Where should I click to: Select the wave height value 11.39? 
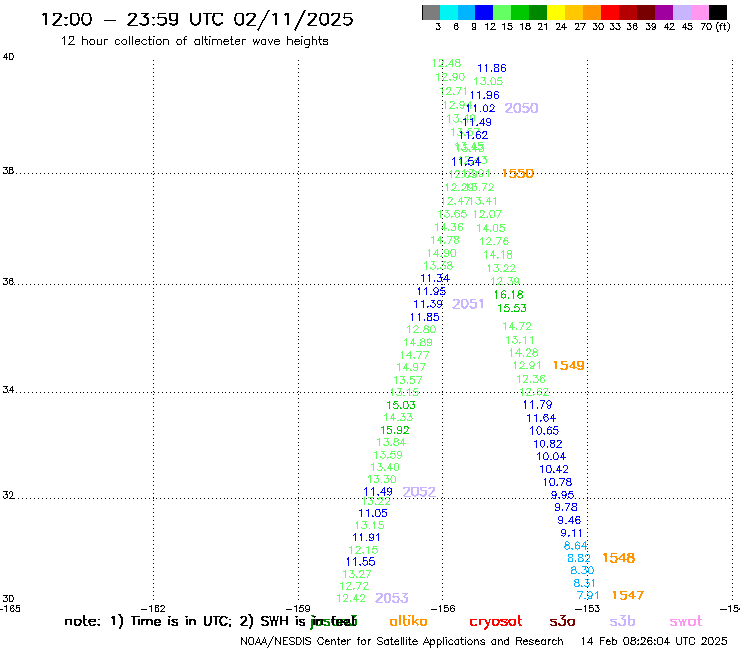click(x=428, y=304)
